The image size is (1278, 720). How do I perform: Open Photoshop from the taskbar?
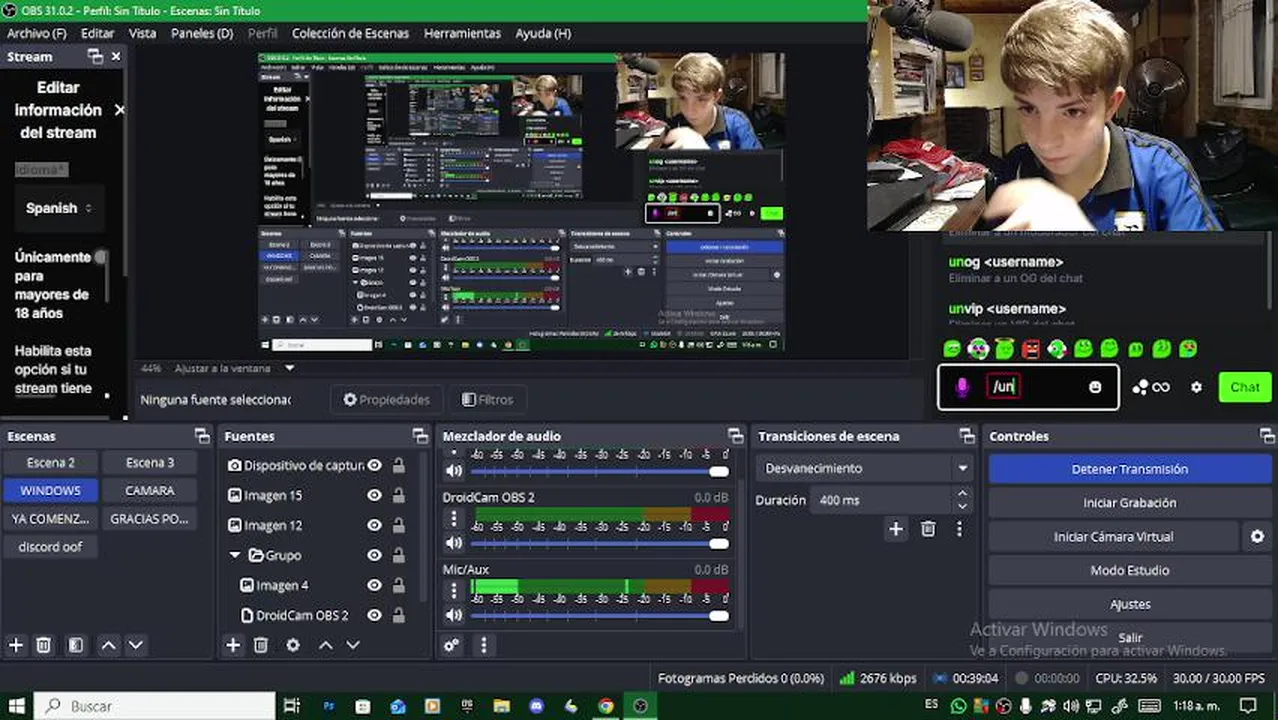329,706
